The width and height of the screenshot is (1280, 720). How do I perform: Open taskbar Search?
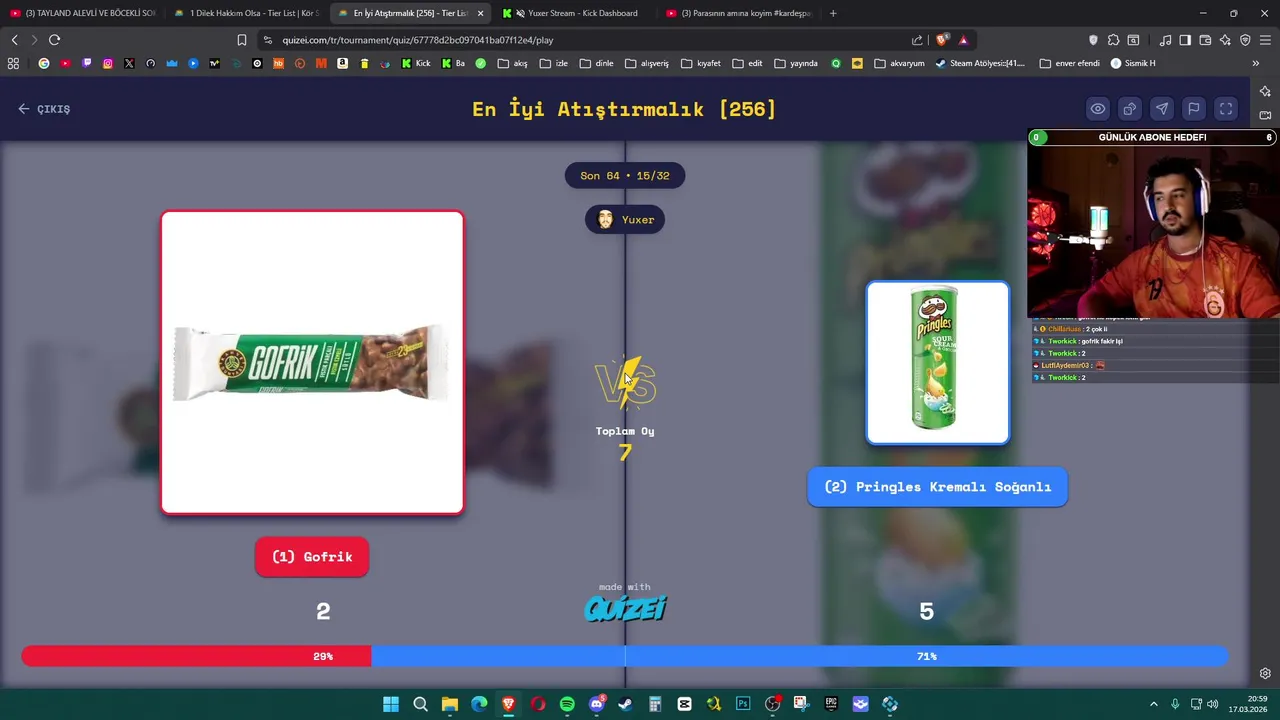point(420,704)
